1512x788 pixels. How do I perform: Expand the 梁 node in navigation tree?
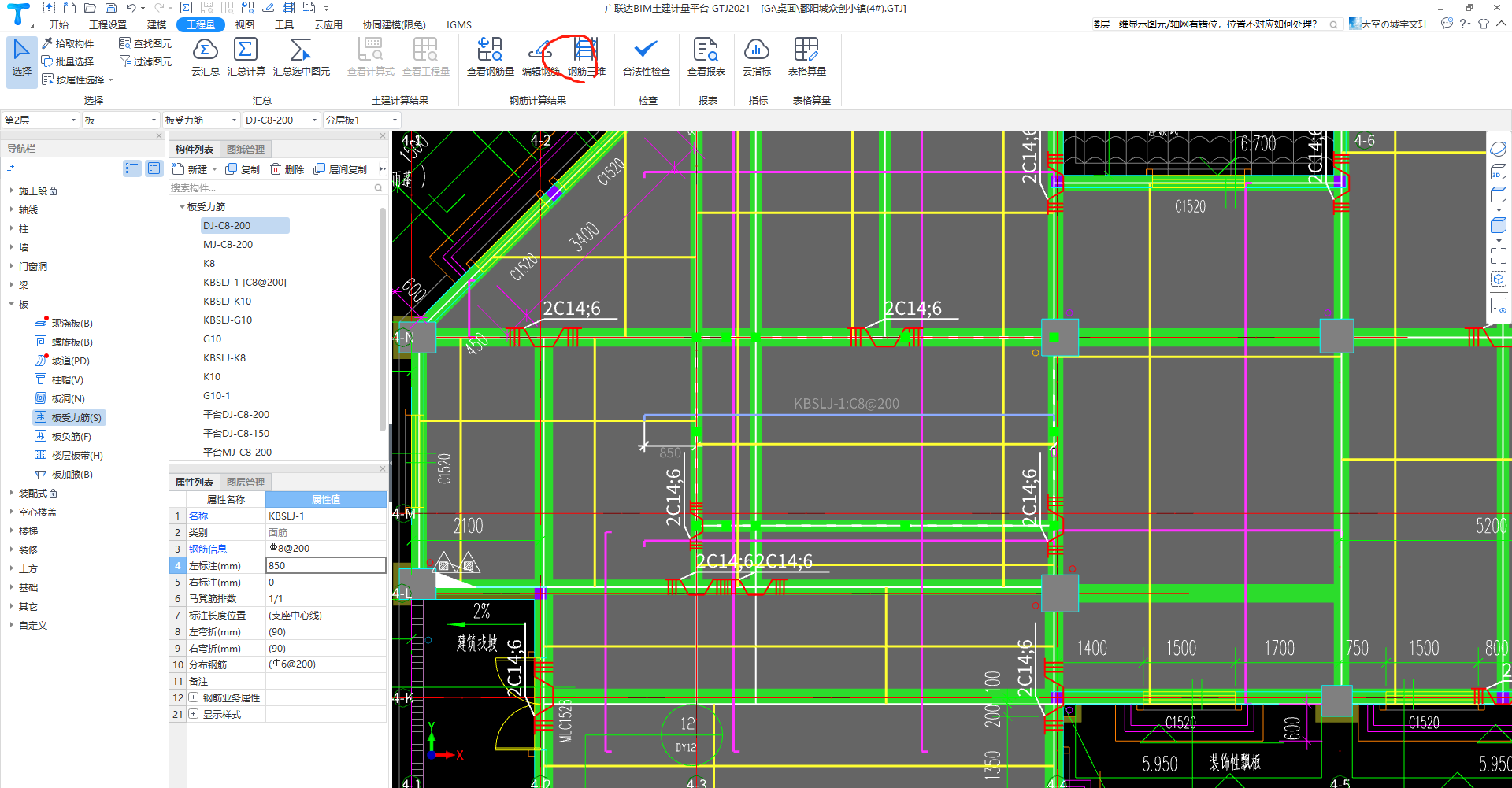(11, 286)
